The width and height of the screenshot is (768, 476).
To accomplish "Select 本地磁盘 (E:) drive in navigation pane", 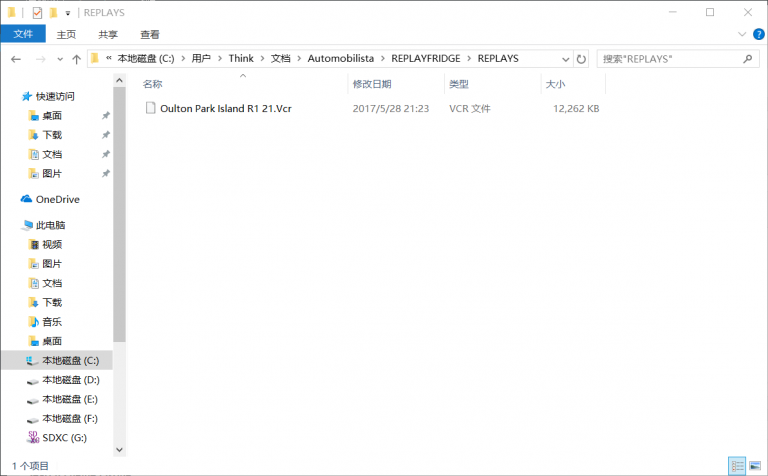I will pyautogui.click(x=70, y=399).
